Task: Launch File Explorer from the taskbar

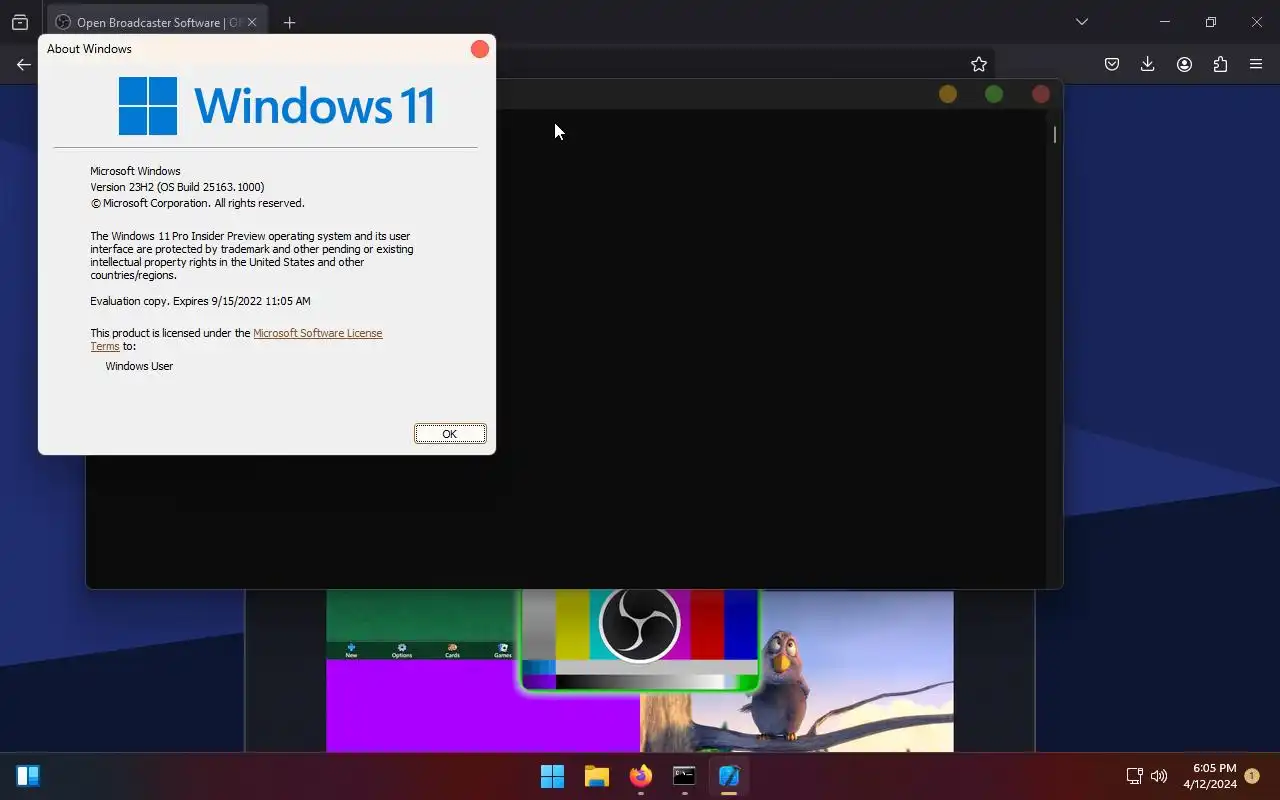Action: click(x=597, y=776)
